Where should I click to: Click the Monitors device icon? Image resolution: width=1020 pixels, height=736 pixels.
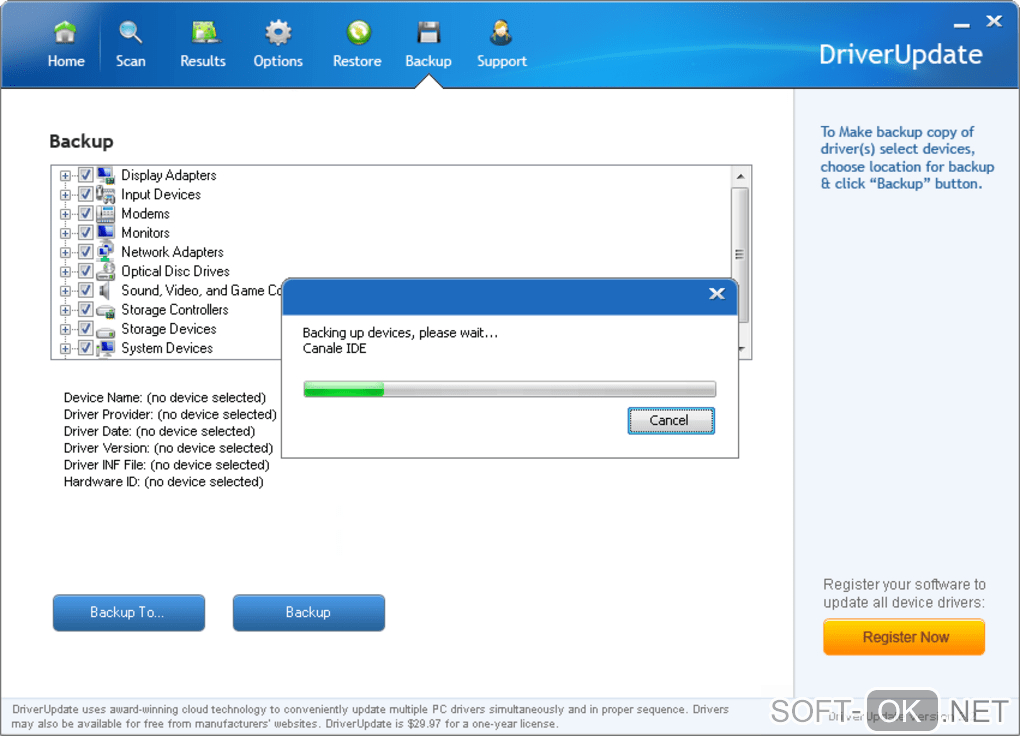105,232
